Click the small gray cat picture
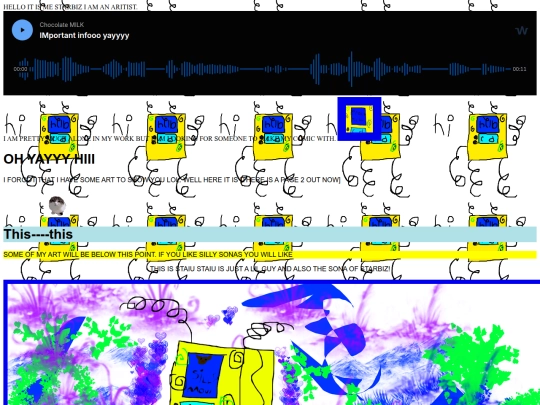This screenshot has width=540, height=405. [x=57, y=206]
